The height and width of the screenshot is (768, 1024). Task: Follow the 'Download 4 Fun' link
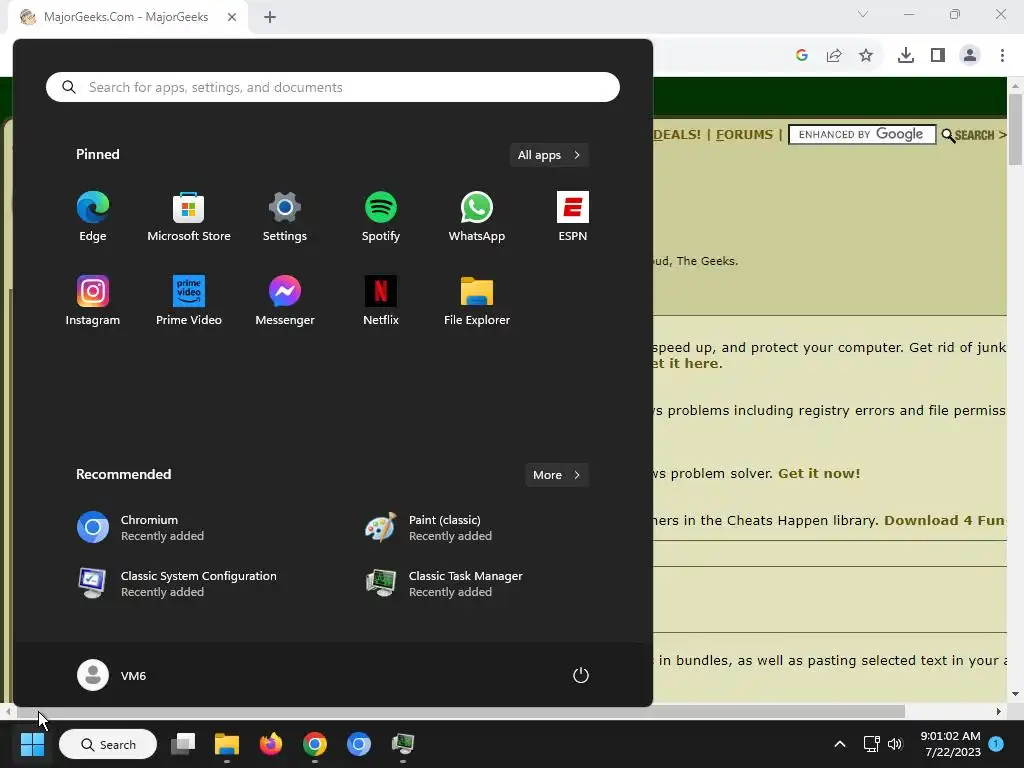[944, 520]
